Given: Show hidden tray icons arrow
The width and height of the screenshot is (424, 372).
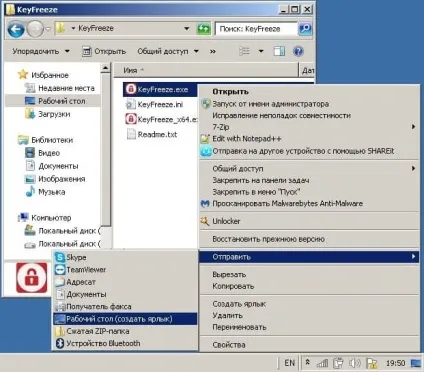Looking at the screenshot, I should click(308, 362).
